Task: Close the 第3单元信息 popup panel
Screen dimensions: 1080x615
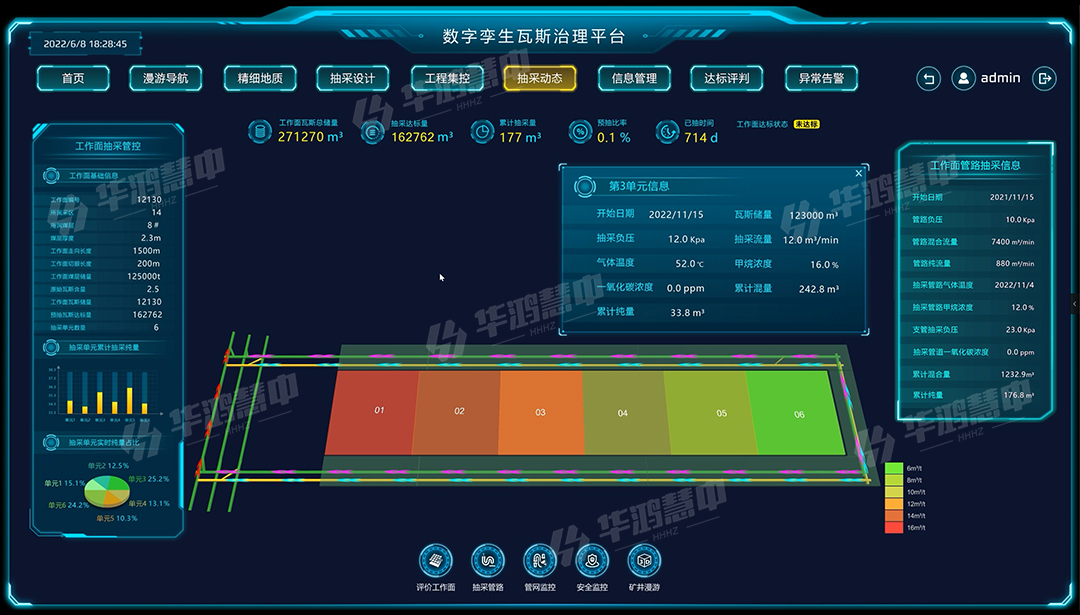Action: (858, 174)
